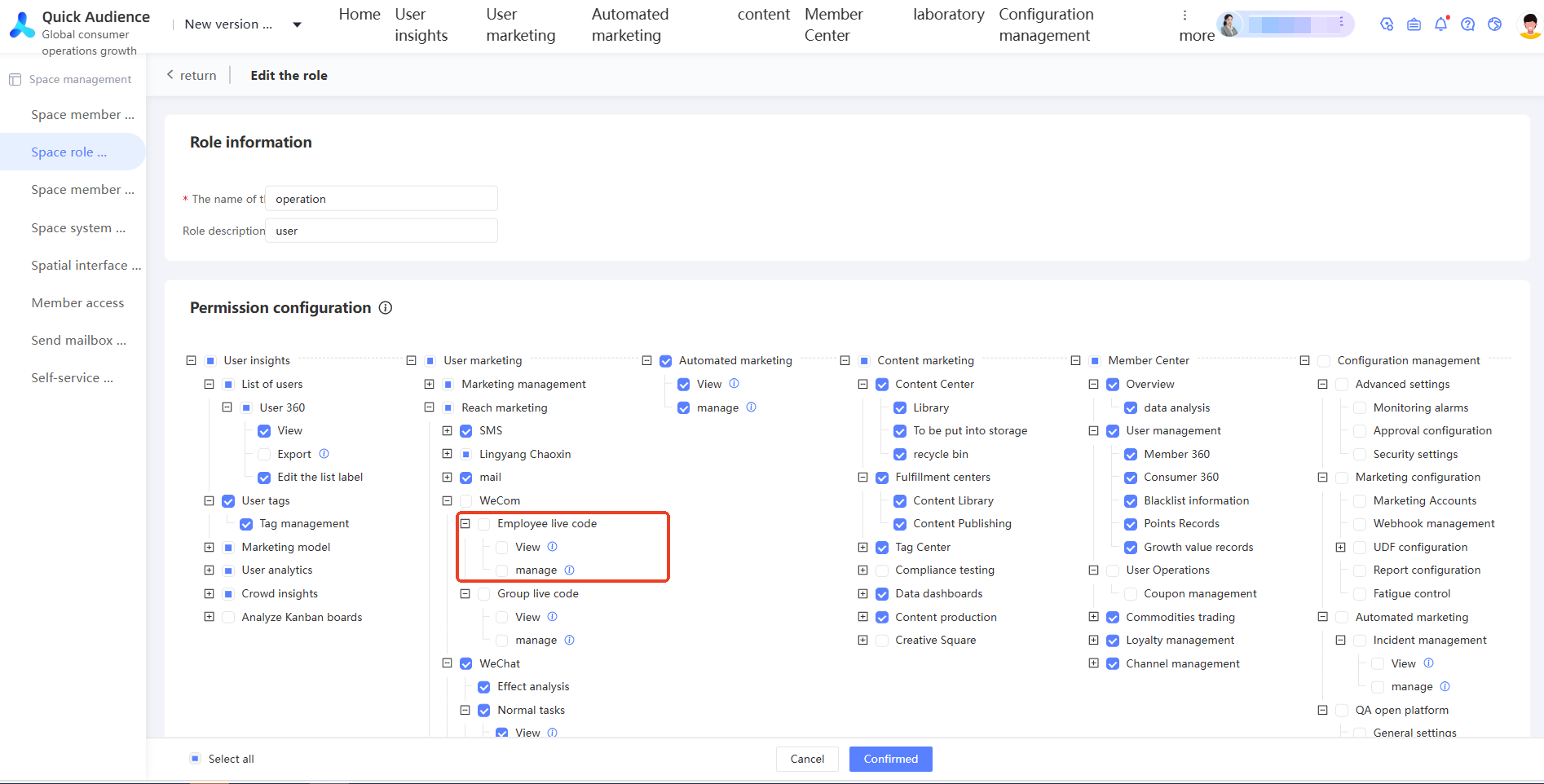Click the Confirmed button

(x=891, y=759)
